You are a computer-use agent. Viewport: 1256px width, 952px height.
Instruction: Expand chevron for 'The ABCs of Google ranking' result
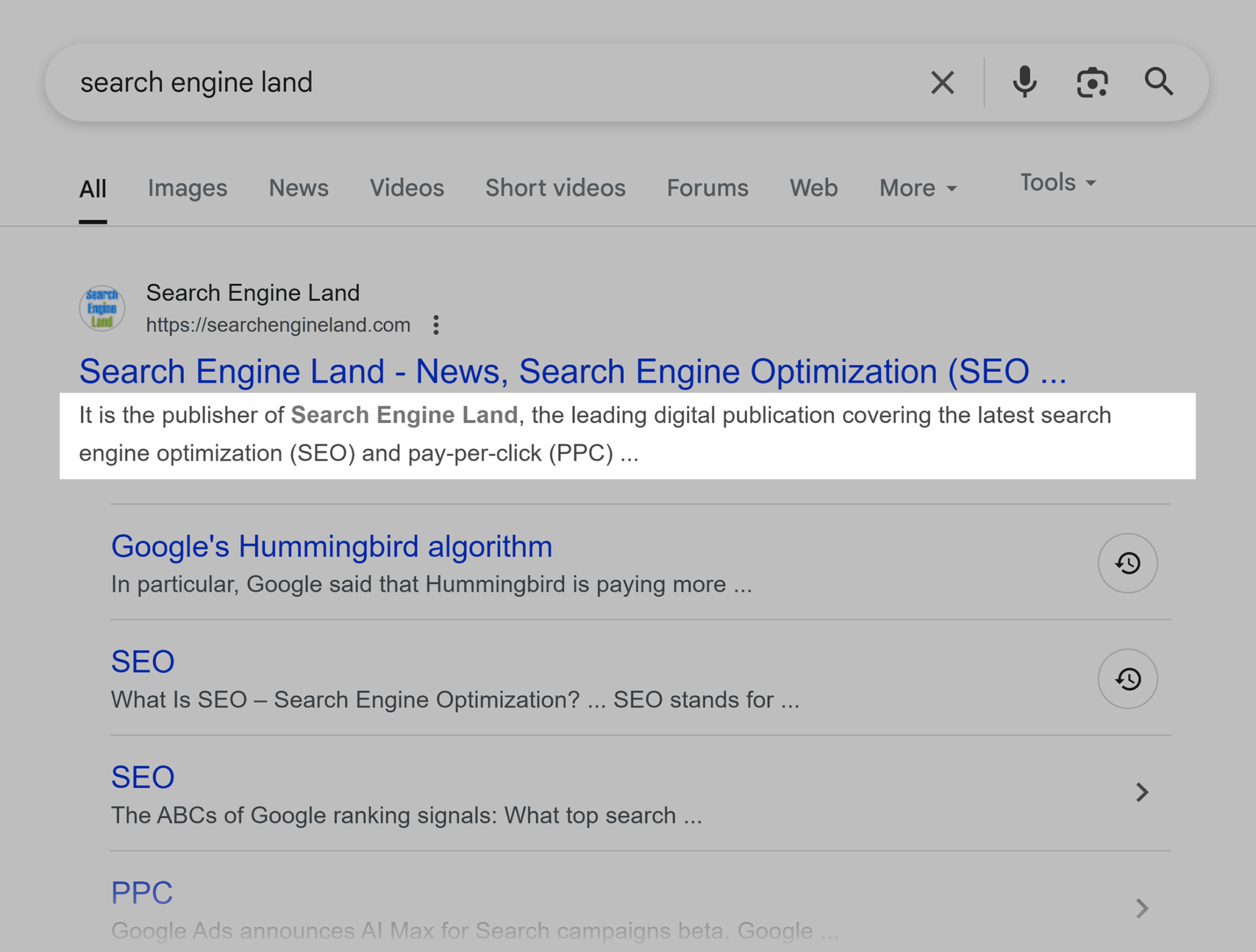(1141, 793)
